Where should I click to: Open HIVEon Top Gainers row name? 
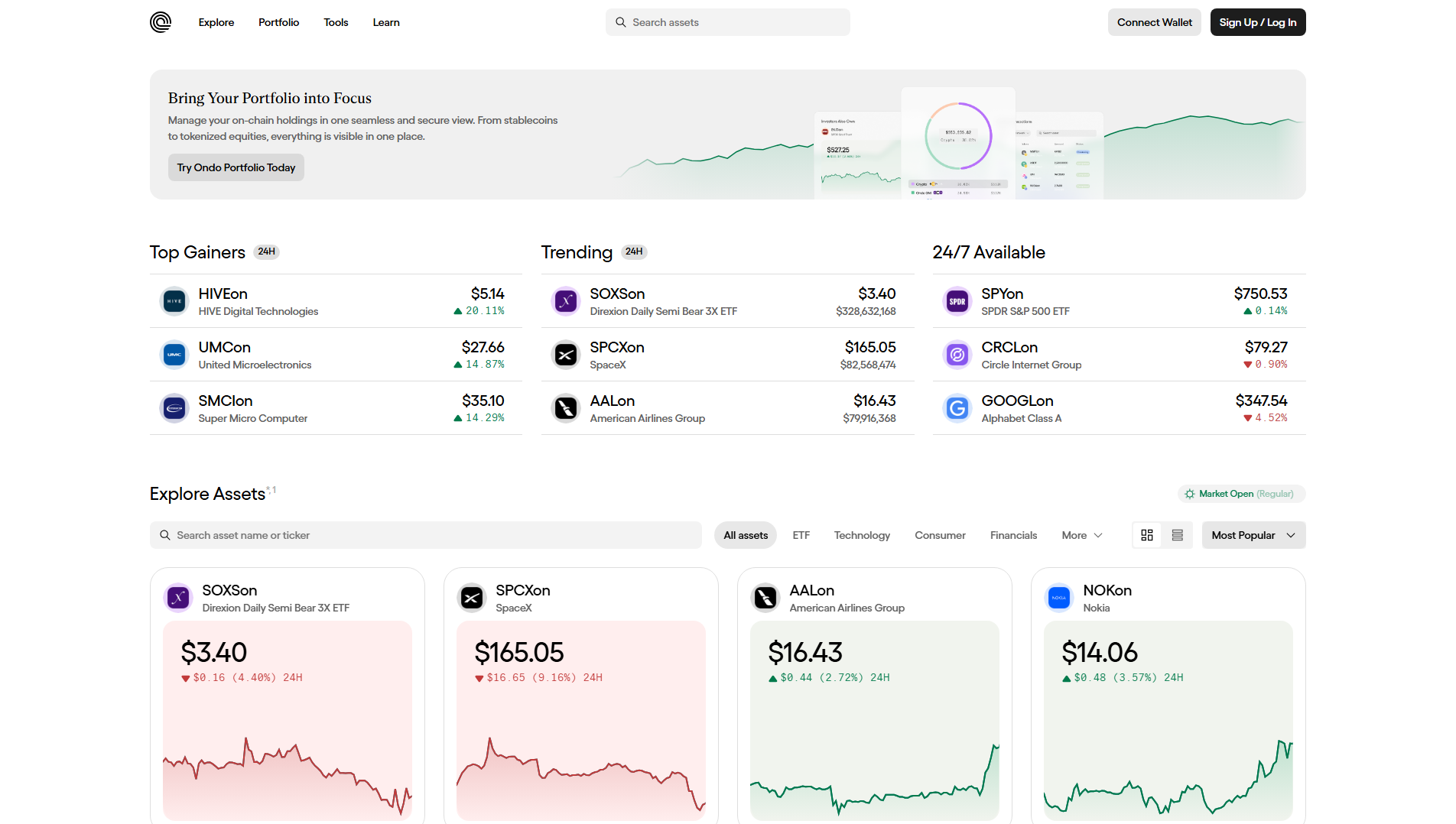point(223,294)
